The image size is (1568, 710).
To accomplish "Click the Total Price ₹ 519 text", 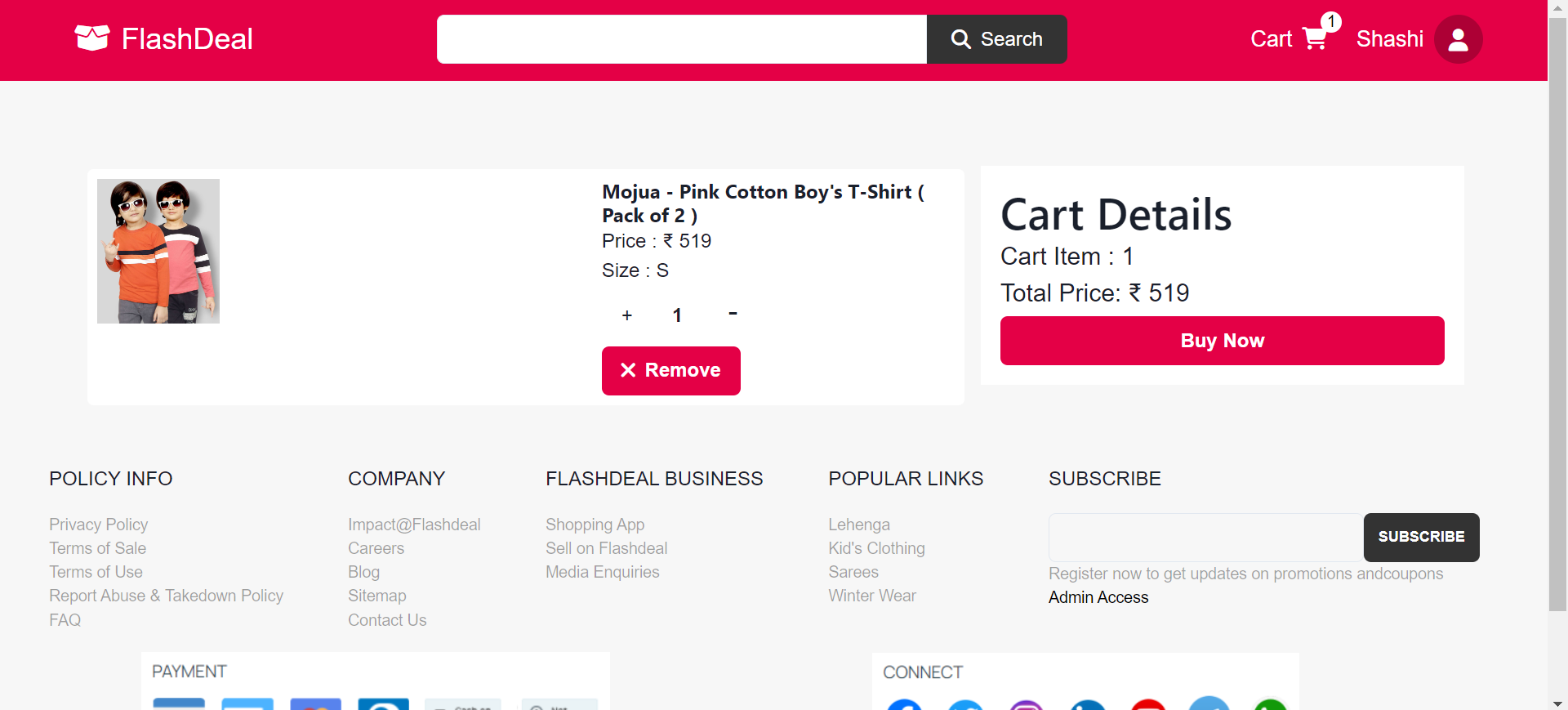I will (x=1095, y=293).
